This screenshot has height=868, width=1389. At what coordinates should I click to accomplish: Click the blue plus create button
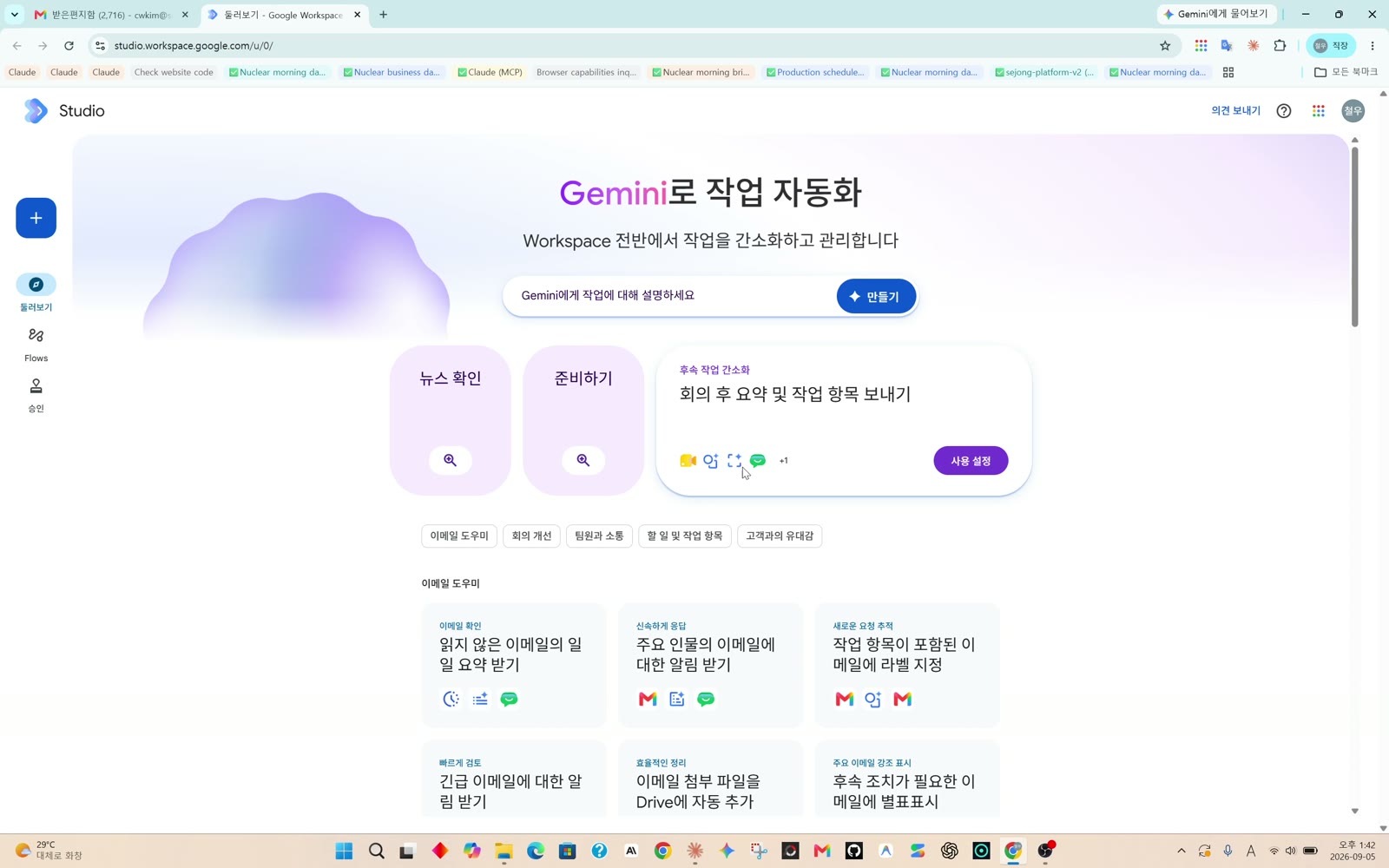pos(36,218)
